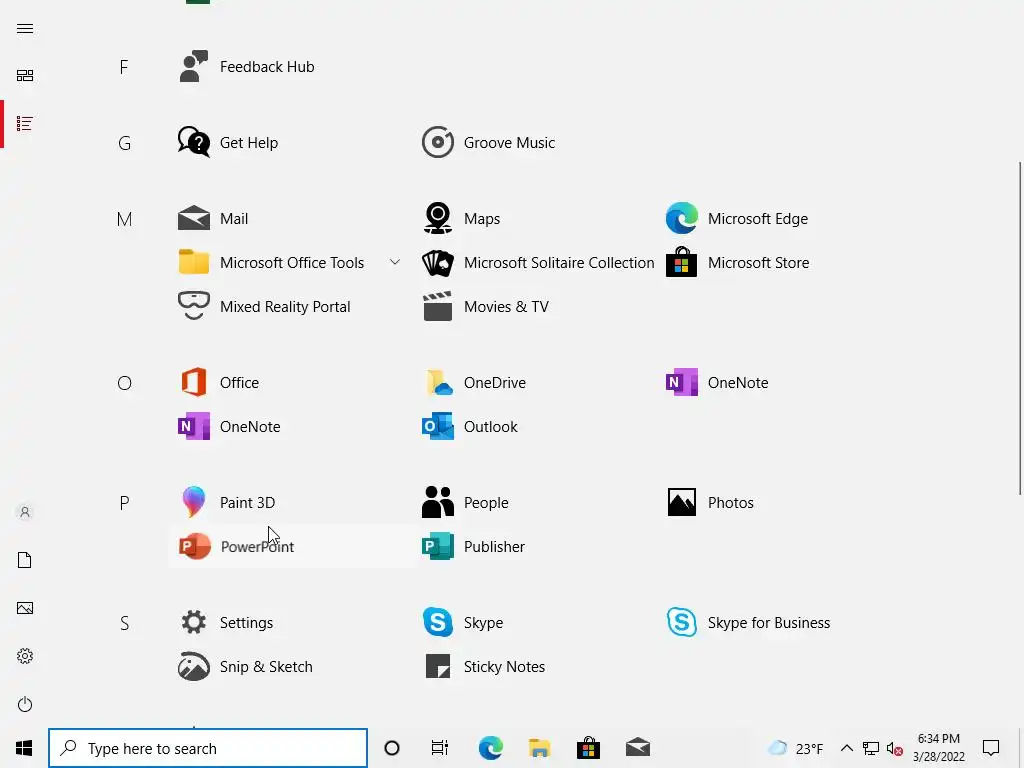Open the 23°F weather widget
1024x768 pixels.
[796, 748]
